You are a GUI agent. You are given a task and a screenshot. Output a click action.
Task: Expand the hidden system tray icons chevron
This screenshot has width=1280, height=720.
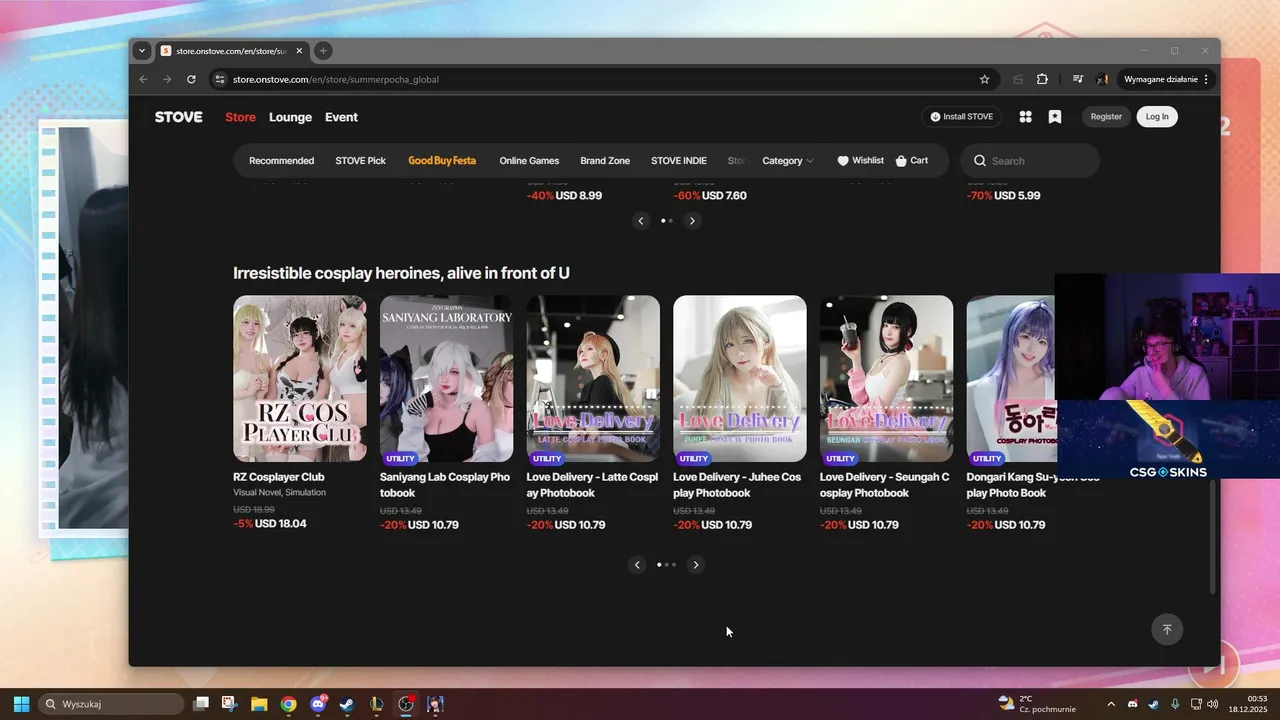pyautogui.click(x=1111, y=704)
